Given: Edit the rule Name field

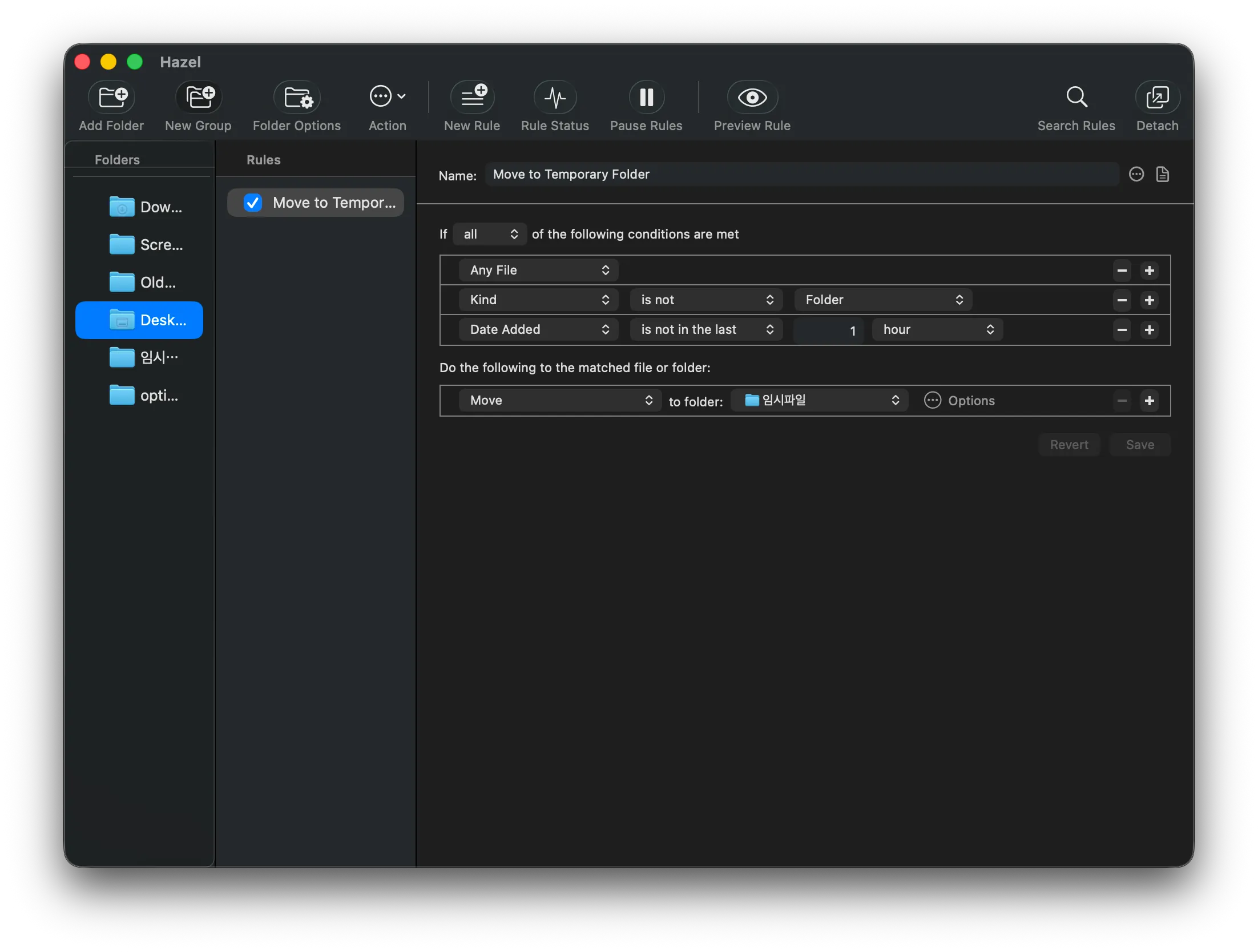Looking at the screenshot, I should pyautogui.click(x=802, y=174).
